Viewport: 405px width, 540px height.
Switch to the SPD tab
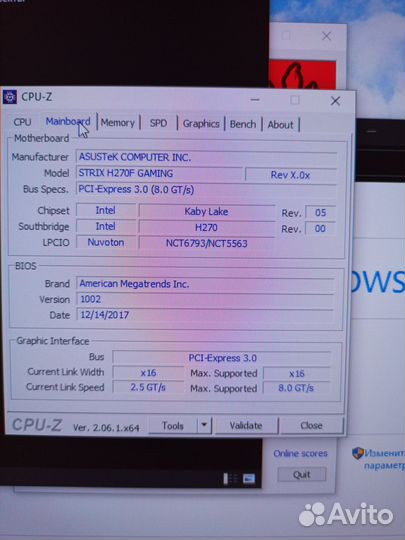(x=158, y=123)
